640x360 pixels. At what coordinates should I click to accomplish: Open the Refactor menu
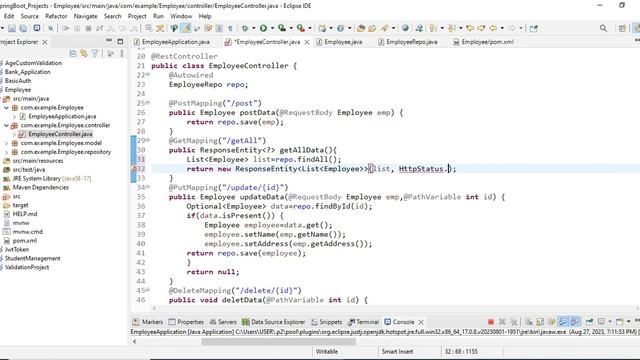tap(56, 16)
